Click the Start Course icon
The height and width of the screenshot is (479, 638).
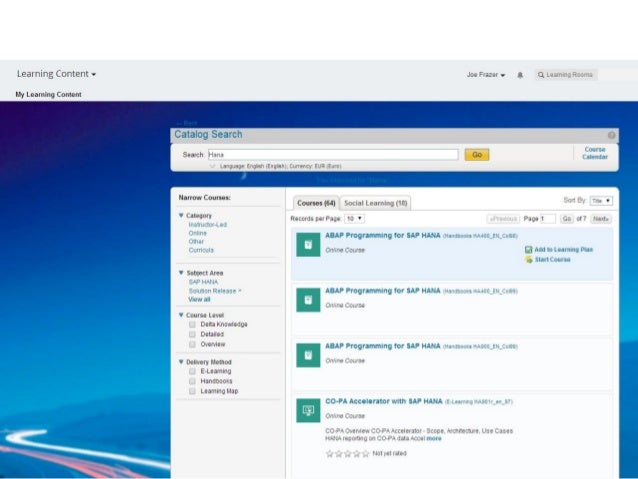(529, 260)
